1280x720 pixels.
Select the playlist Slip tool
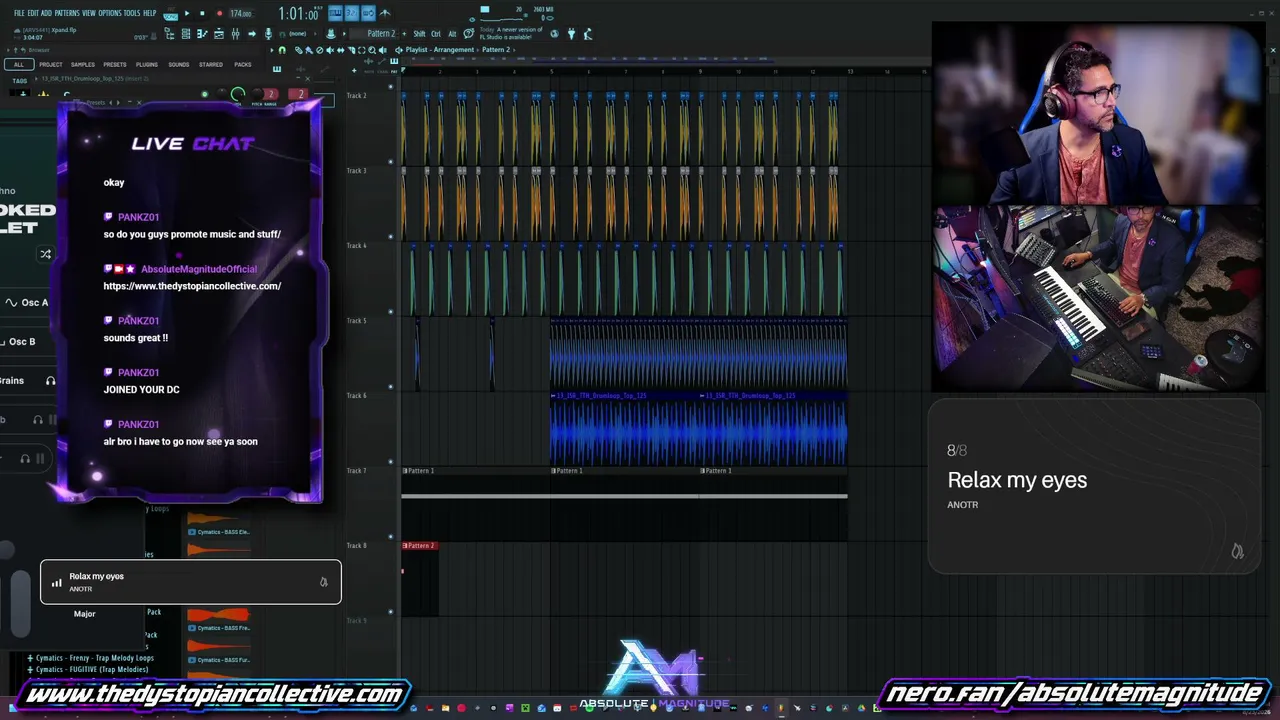341,50
